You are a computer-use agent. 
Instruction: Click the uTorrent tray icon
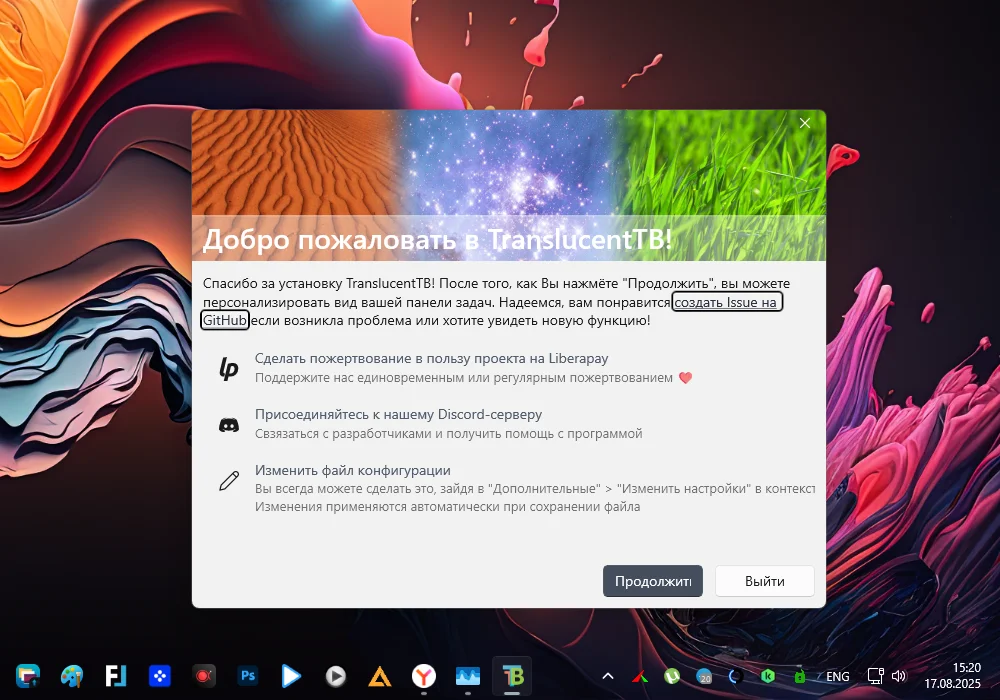[672, 676]
